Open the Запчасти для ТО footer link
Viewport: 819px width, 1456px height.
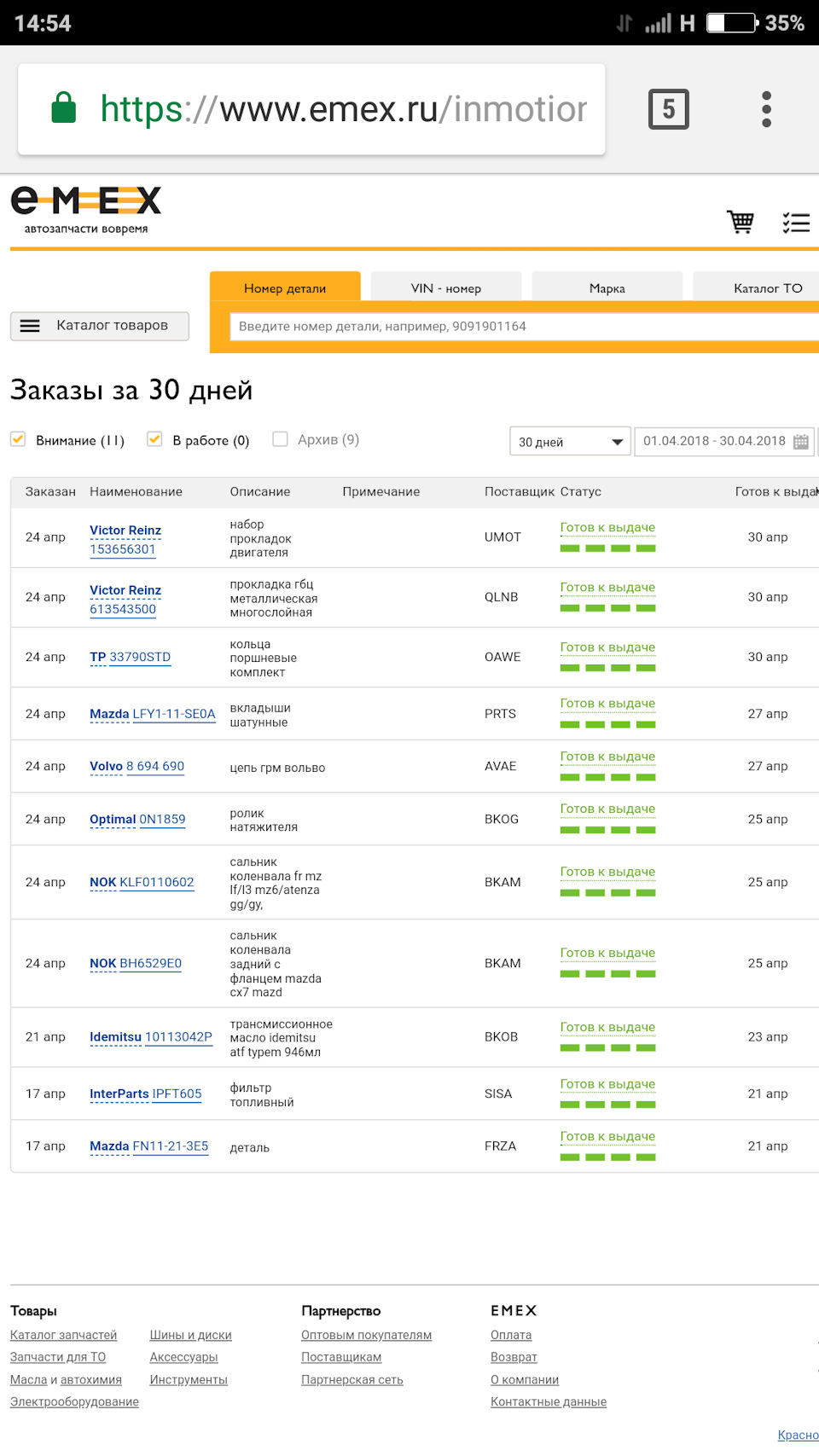point(58,1357)
